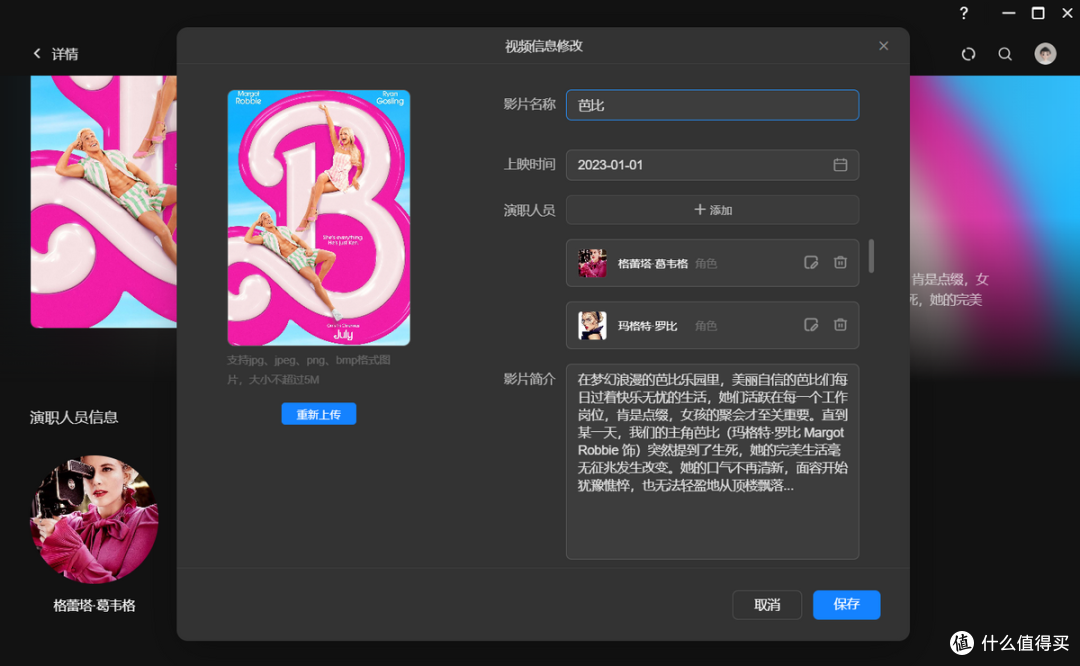Image resolution: width=1080 pixels, height=666 pixels.
Task: Click the cast list scrollbar
Action: [872, 256]
